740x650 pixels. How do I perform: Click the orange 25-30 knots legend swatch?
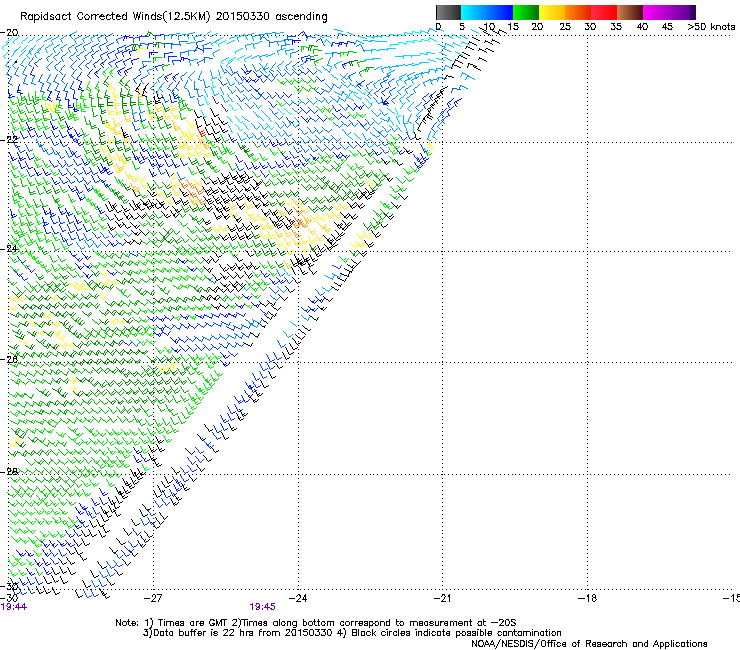[578, 12]
